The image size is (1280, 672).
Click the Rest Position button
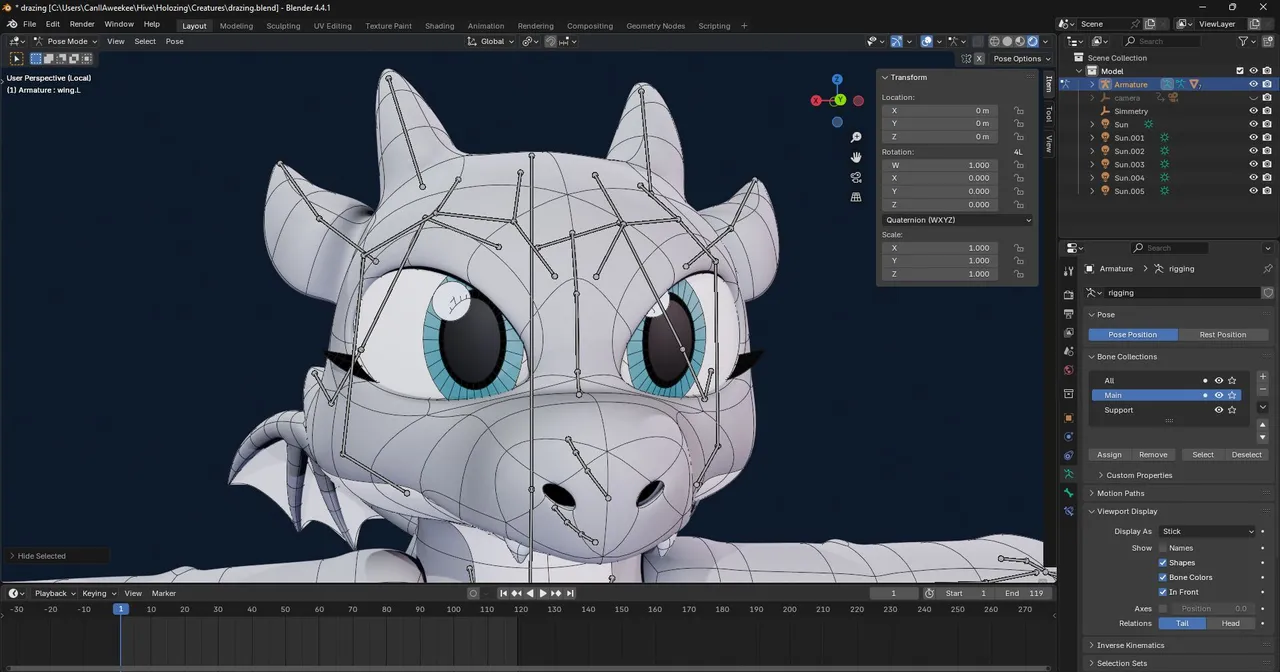pyautogui.click(x=1223, y=334)
